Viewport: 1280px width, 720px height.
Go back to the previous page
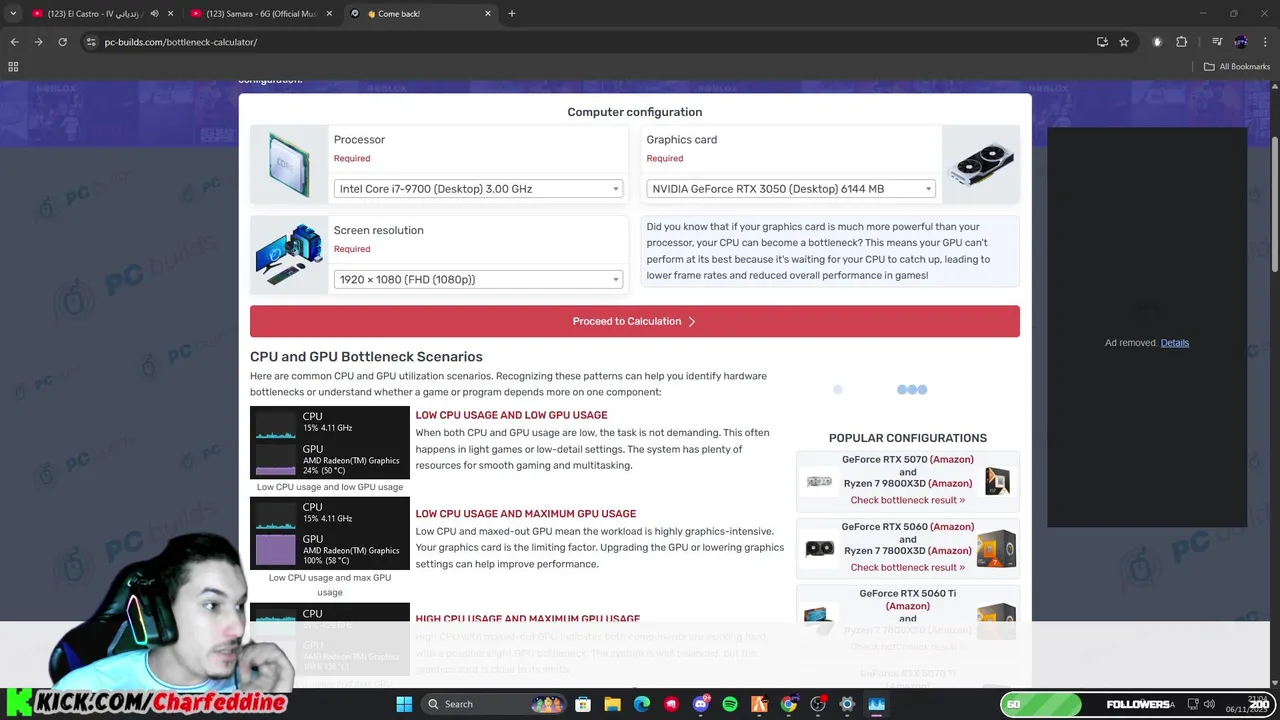14,42
